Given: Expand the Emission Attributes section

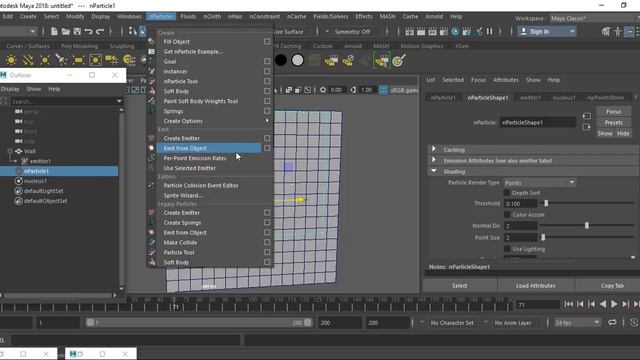Looking at the screenshot, I should pos(434,160).
